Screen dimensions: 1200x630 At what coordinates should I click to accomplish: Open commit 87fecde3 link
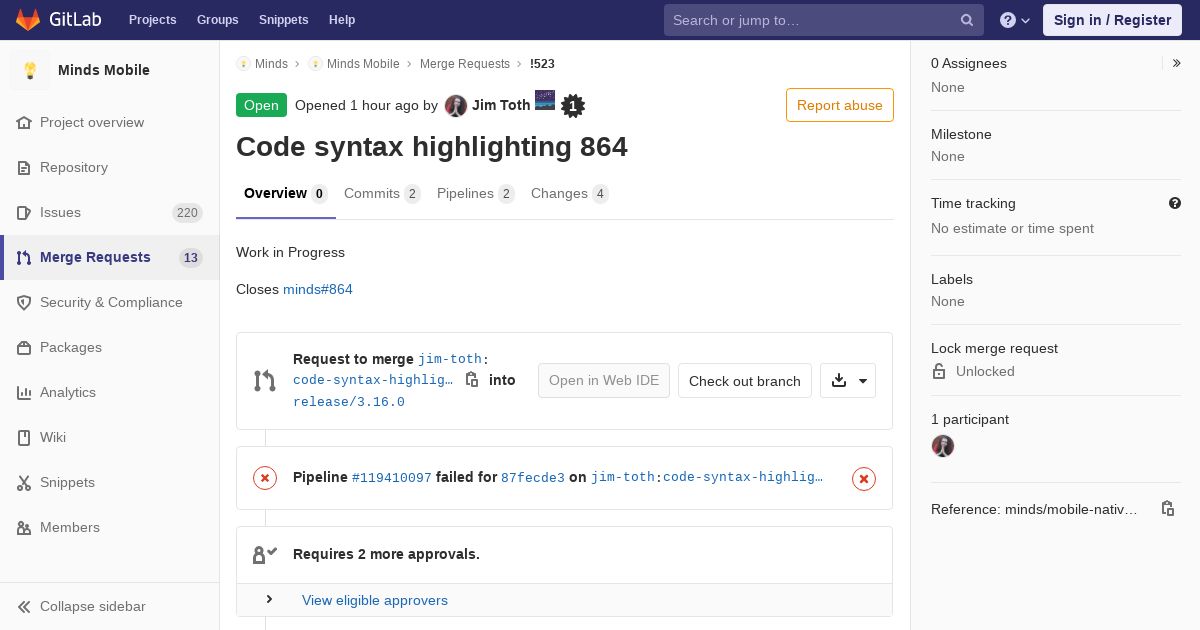533,478
